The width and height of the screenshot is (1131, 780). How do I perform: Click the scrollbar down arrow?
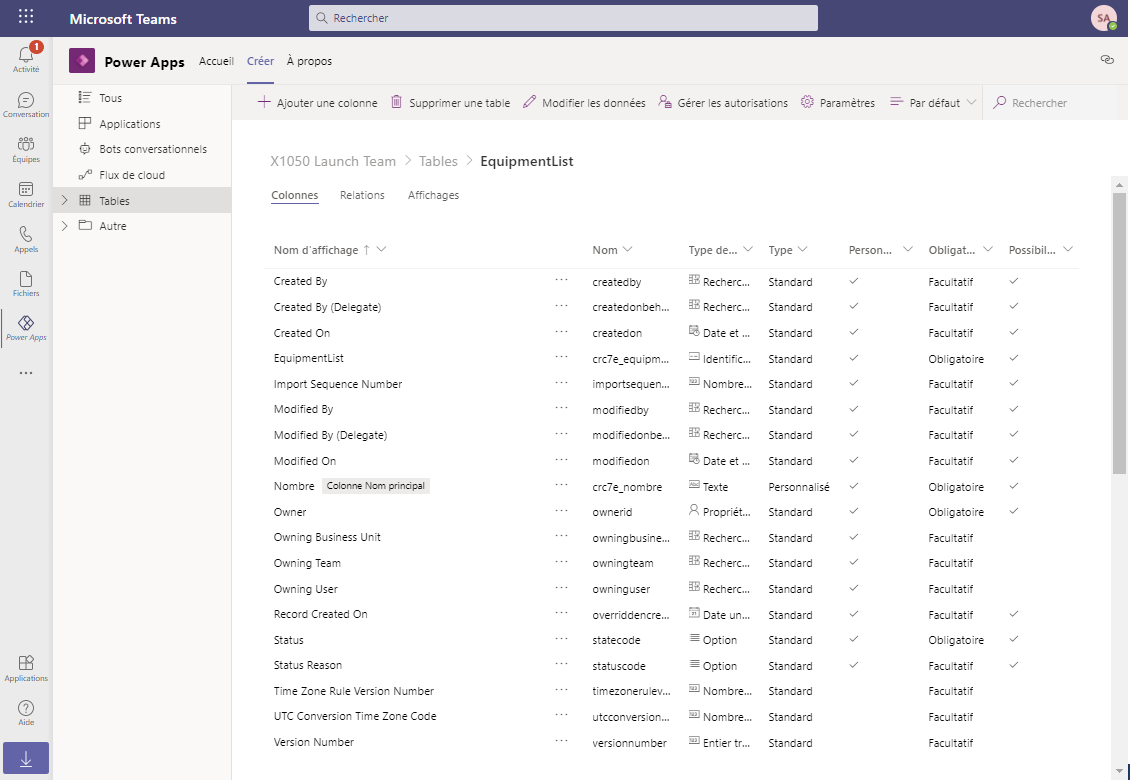(x=1119, y=770)
